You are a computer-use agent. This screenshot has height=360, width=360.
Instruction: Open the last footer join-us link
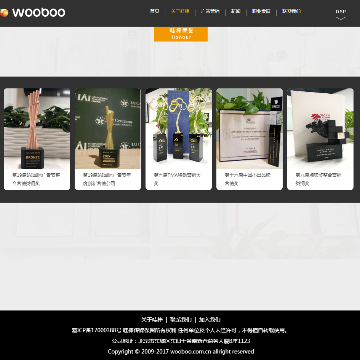[210, 319]
